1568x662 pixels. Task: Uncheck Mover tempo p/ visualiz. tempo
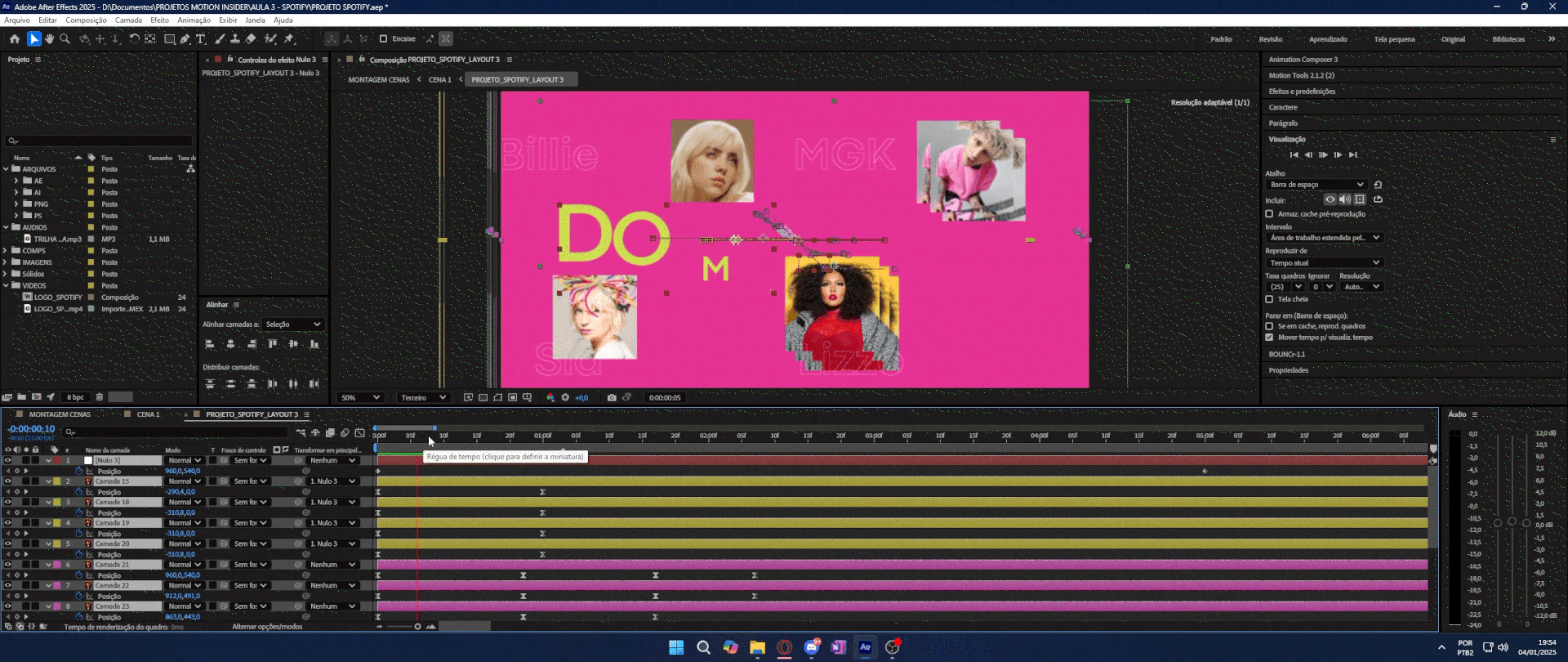click(1269, 338)
